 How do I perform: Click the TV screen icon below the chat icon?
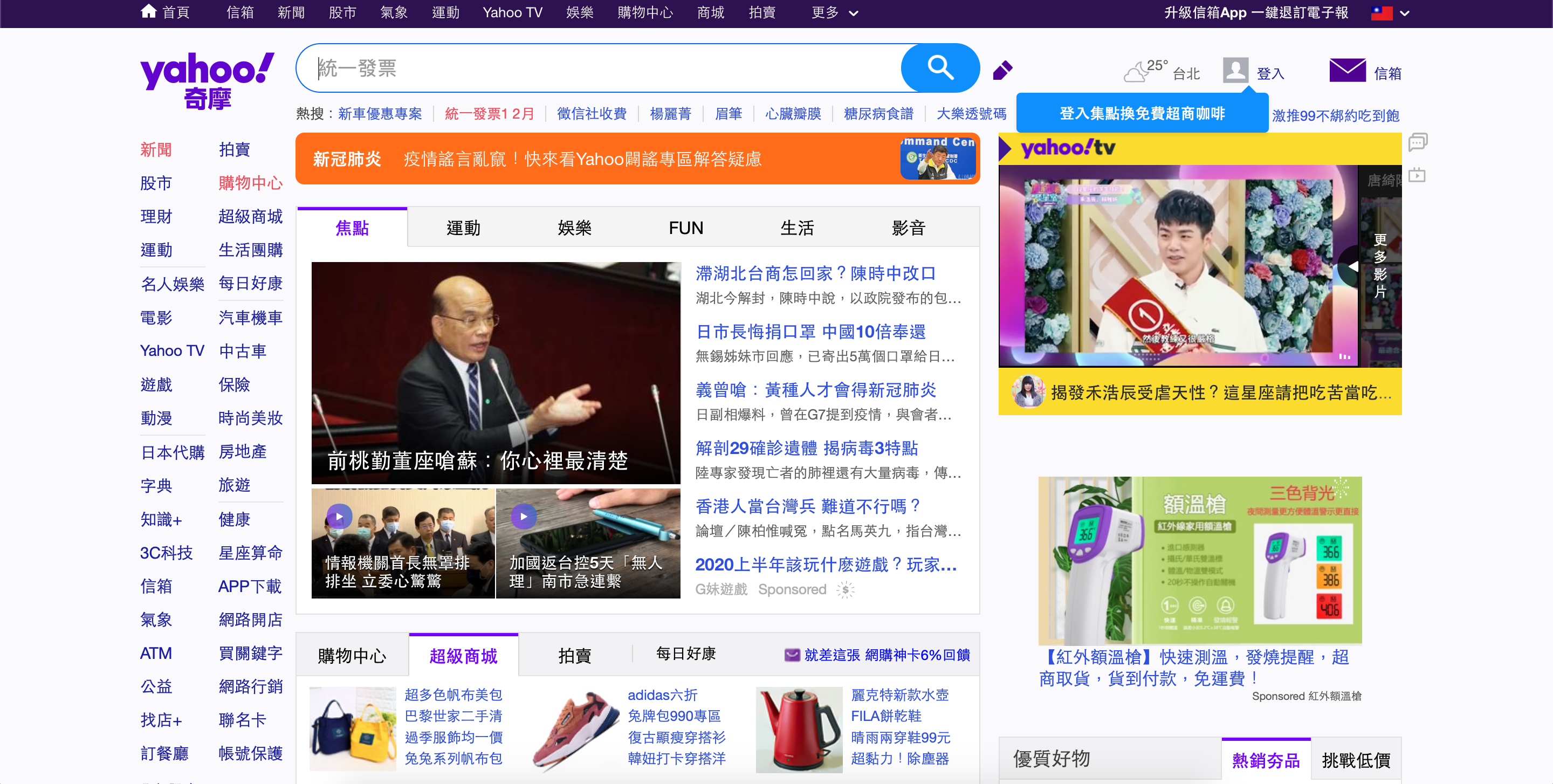coord(1417,175)
